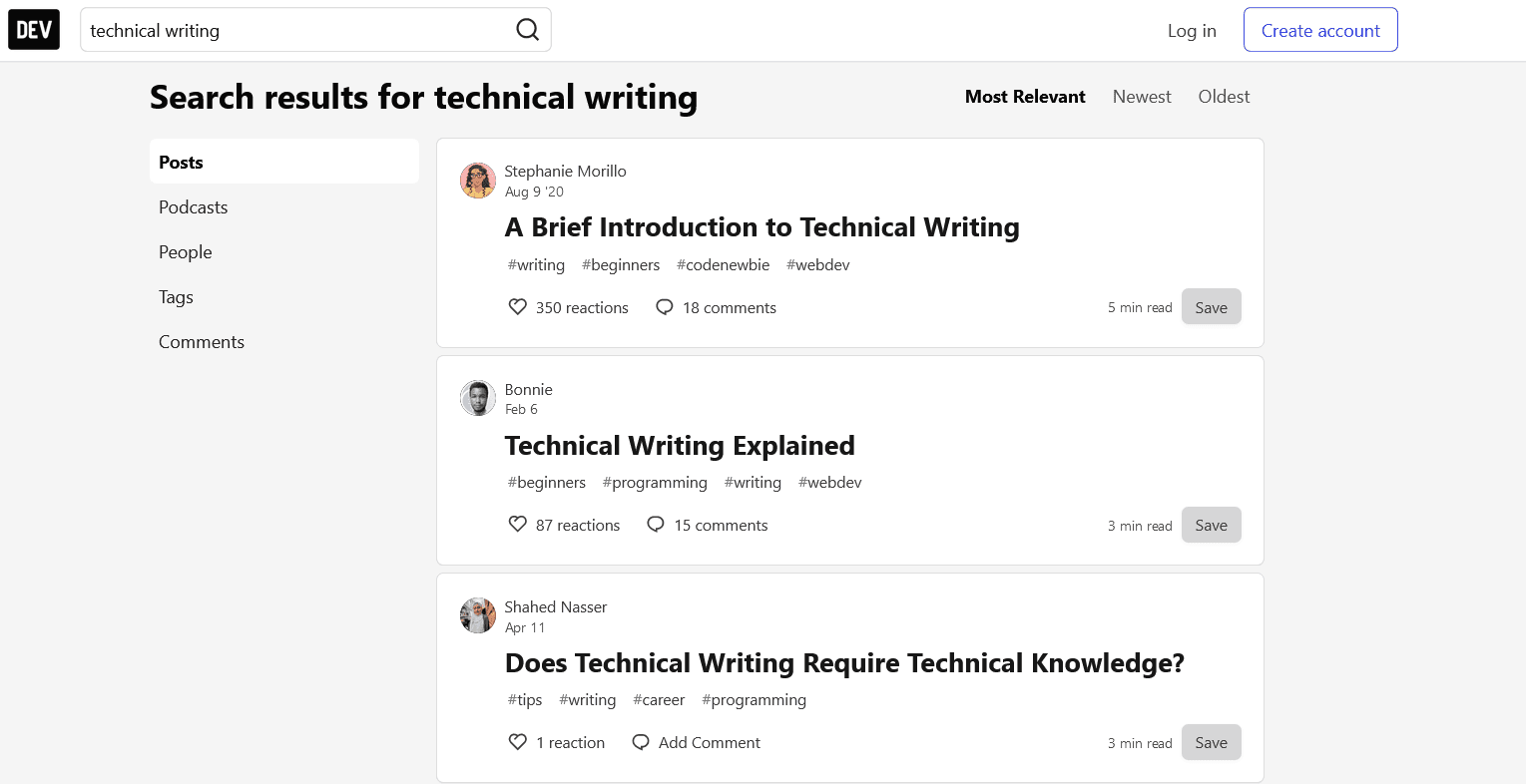Image resolution: width=1526 pixels, height=784 pixels.
Task: Click heart icon on 350 reactions post
Action: (x=518, y=307)
